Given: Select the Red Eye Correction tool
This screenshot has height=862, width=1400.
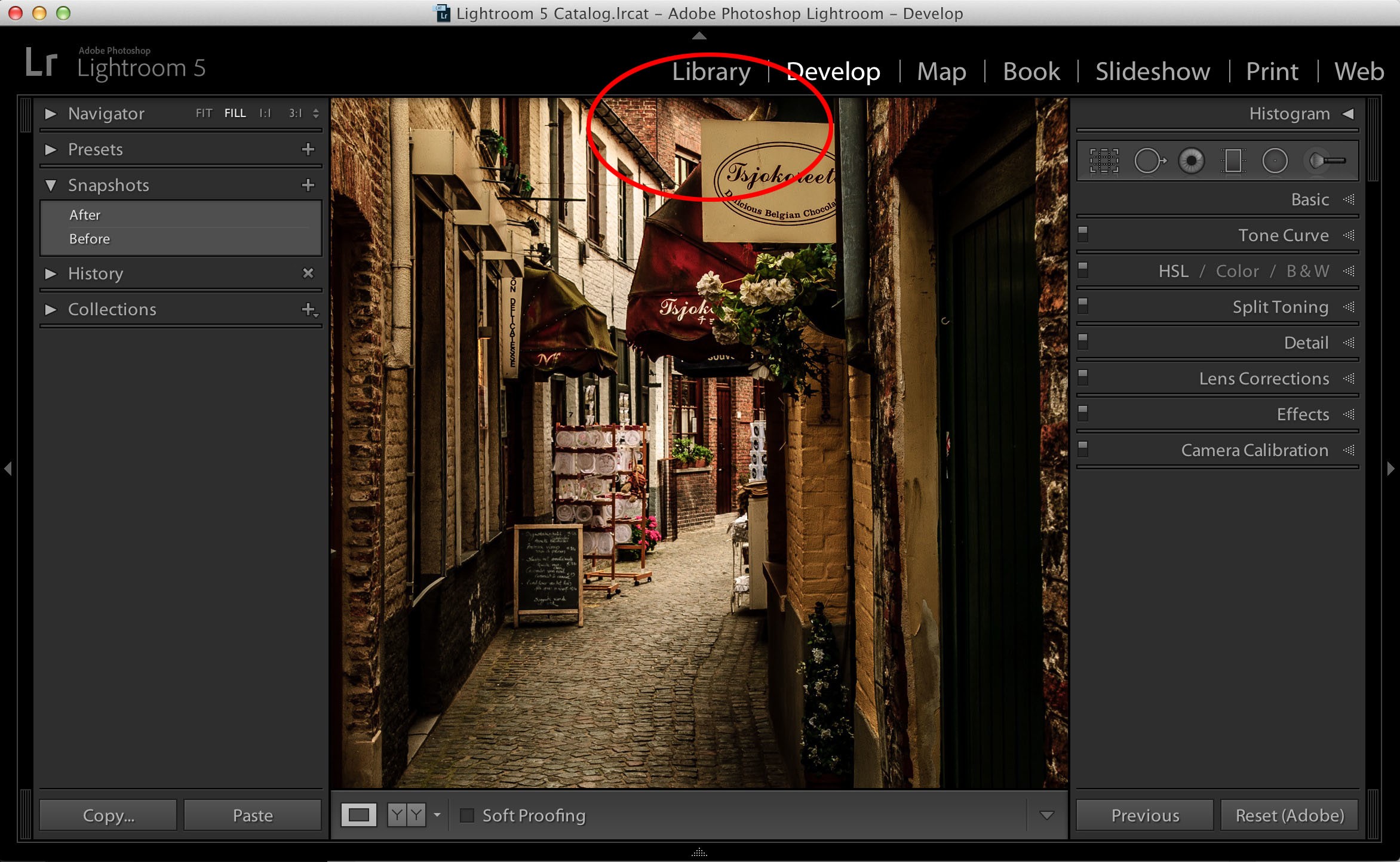Looking at the screenshot, I should point(1192,161).
